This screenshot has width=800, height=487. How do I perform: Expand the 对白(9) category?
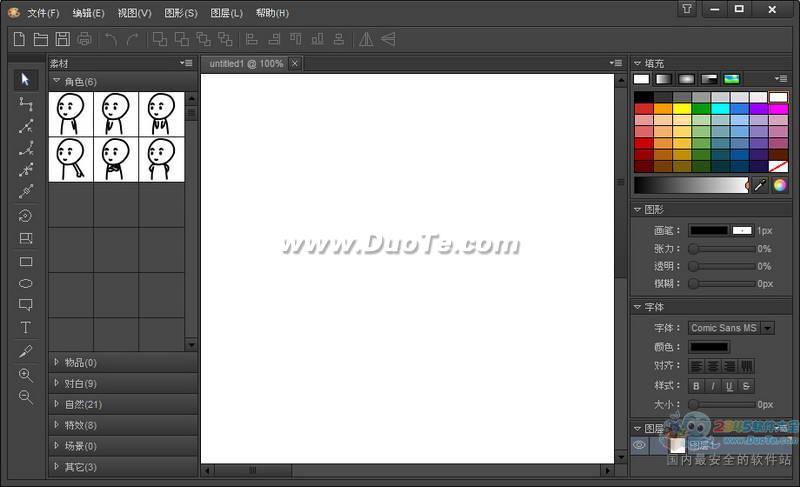[80, 383]
